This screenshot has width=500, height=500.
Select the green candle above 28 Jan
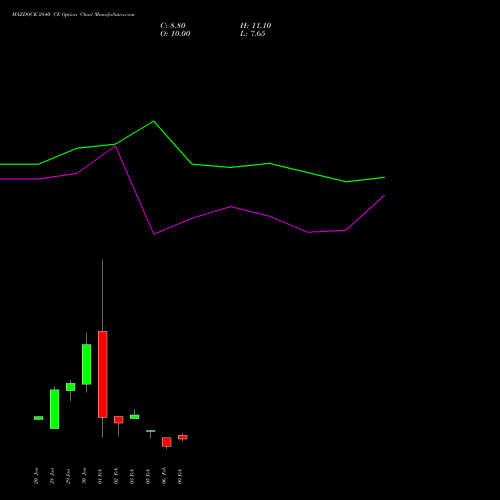point(55,409)
